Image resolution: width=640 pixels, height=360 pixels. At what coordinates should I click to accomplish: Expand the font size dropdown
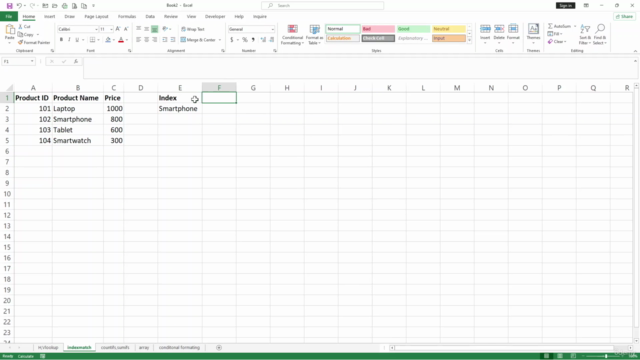(111, 29)
